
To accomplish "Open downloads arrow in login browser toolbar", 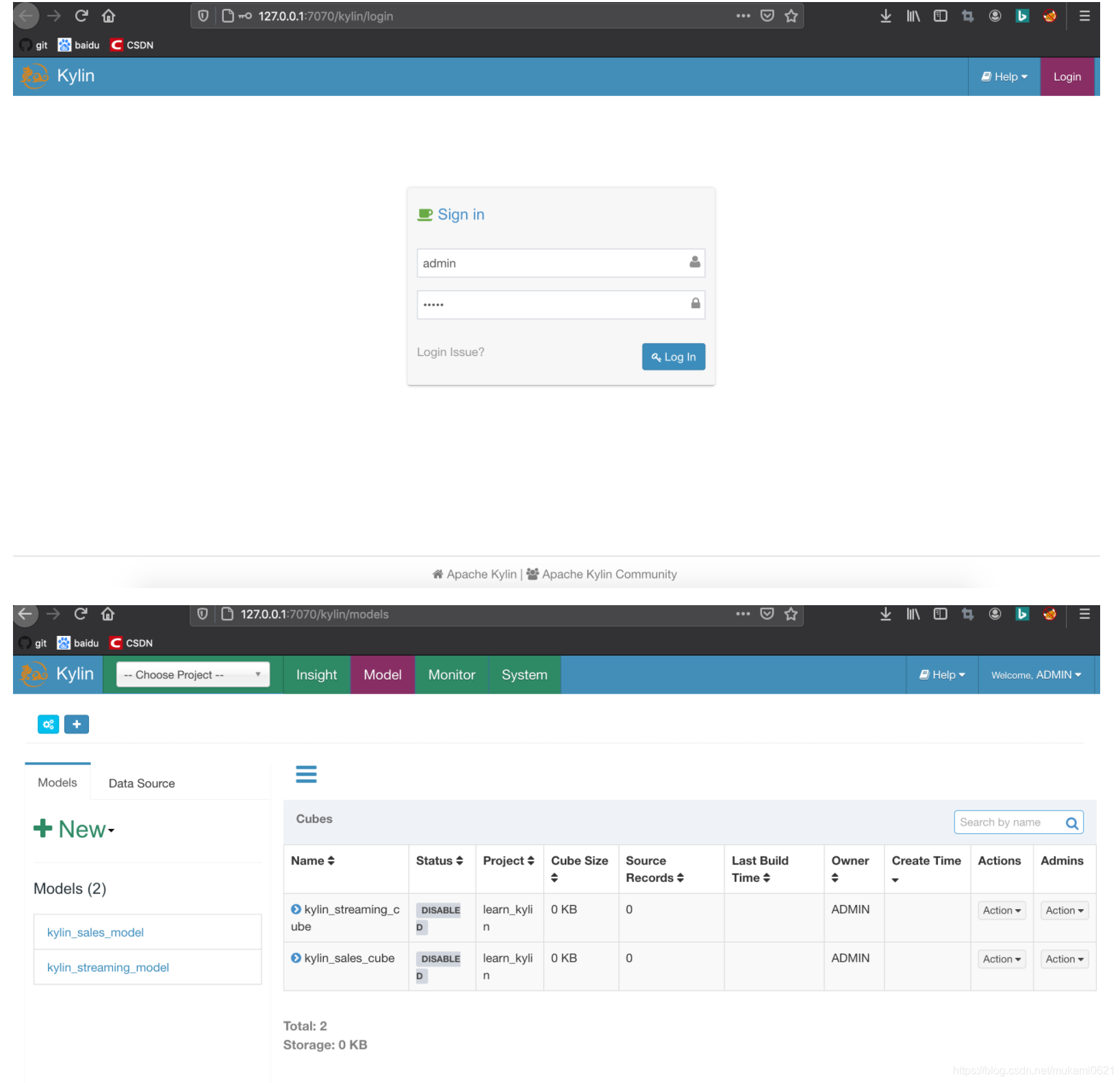I will 885,16.
